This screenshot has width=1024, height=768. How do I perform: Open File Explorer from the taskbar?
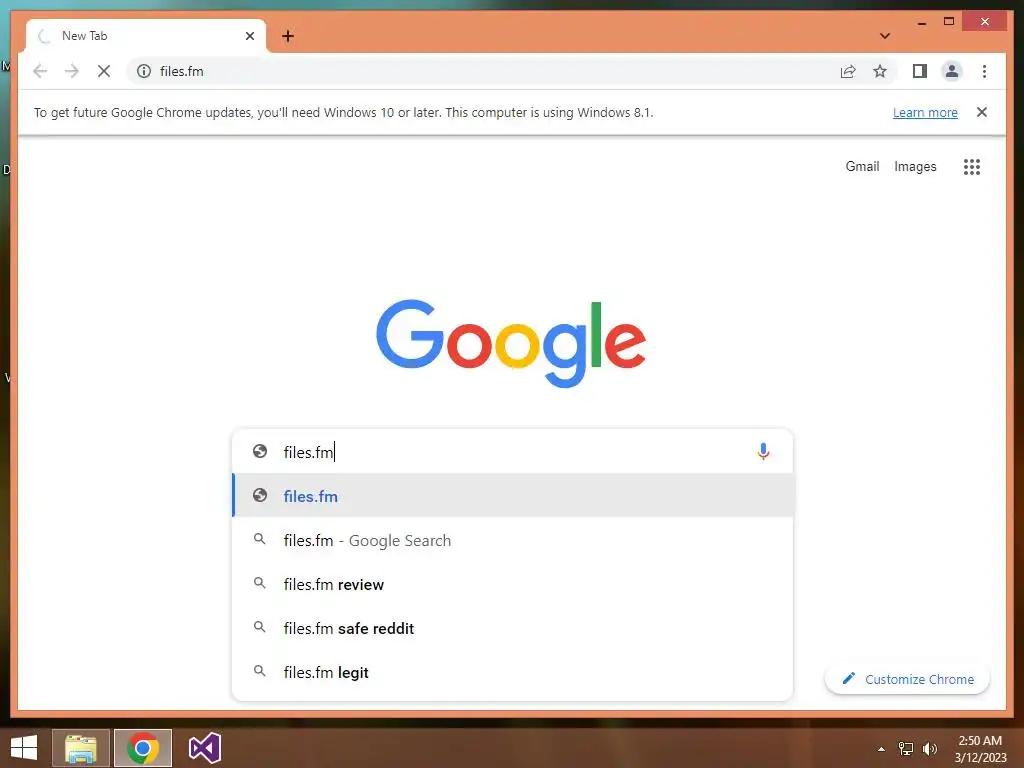80,748
